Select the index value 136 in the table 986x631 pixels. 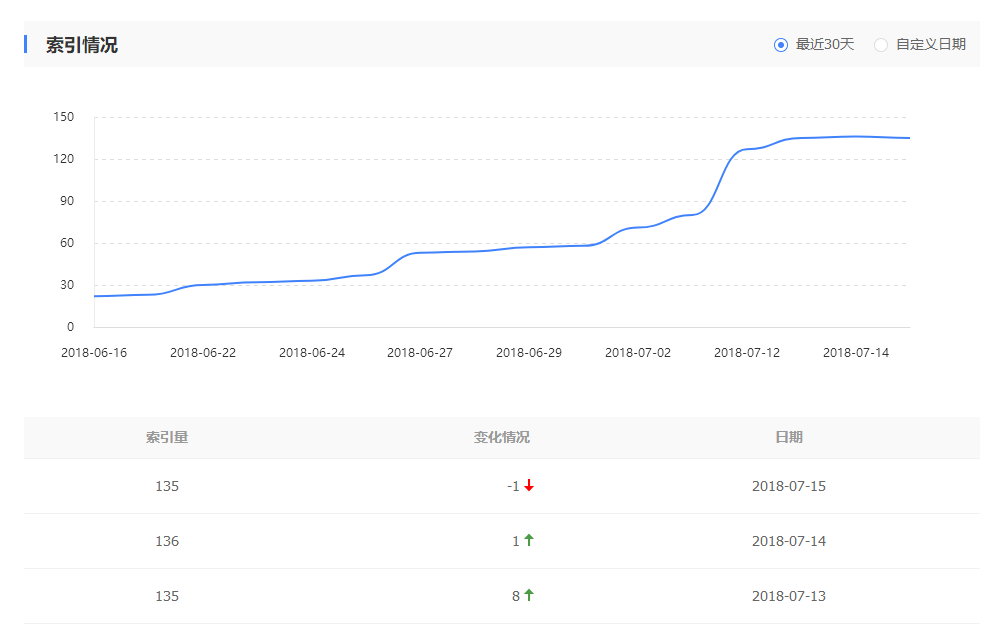[x=167, y=541]
